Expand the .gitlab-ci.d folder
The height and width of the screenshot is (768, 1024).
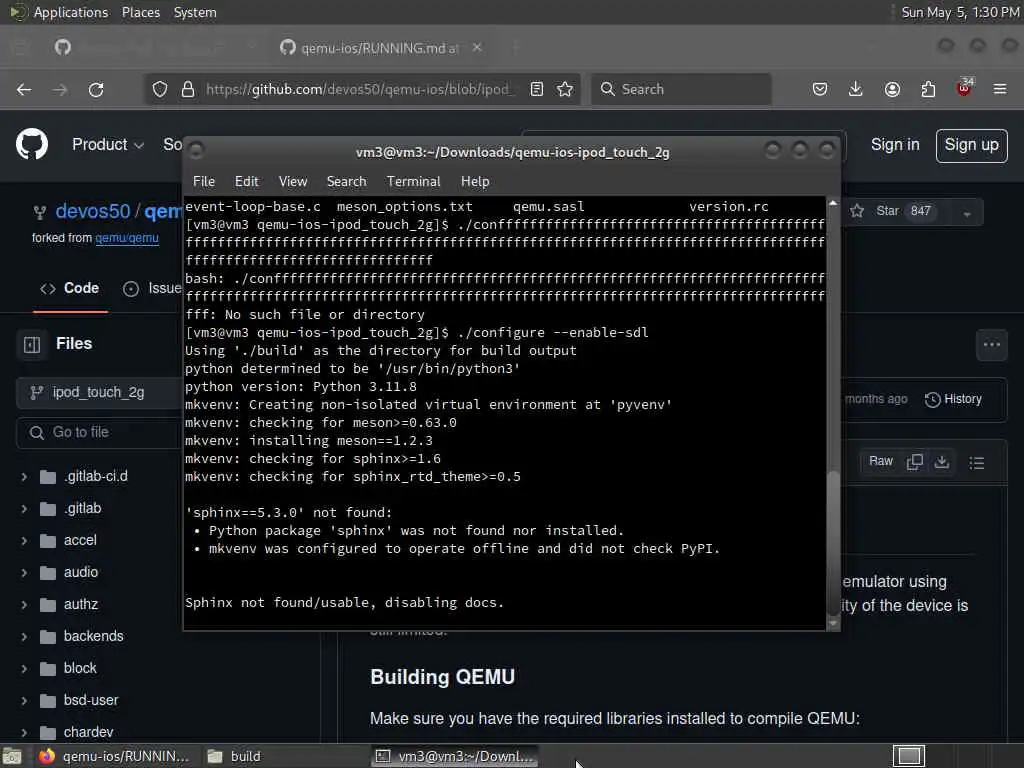(x=24, y=477)
